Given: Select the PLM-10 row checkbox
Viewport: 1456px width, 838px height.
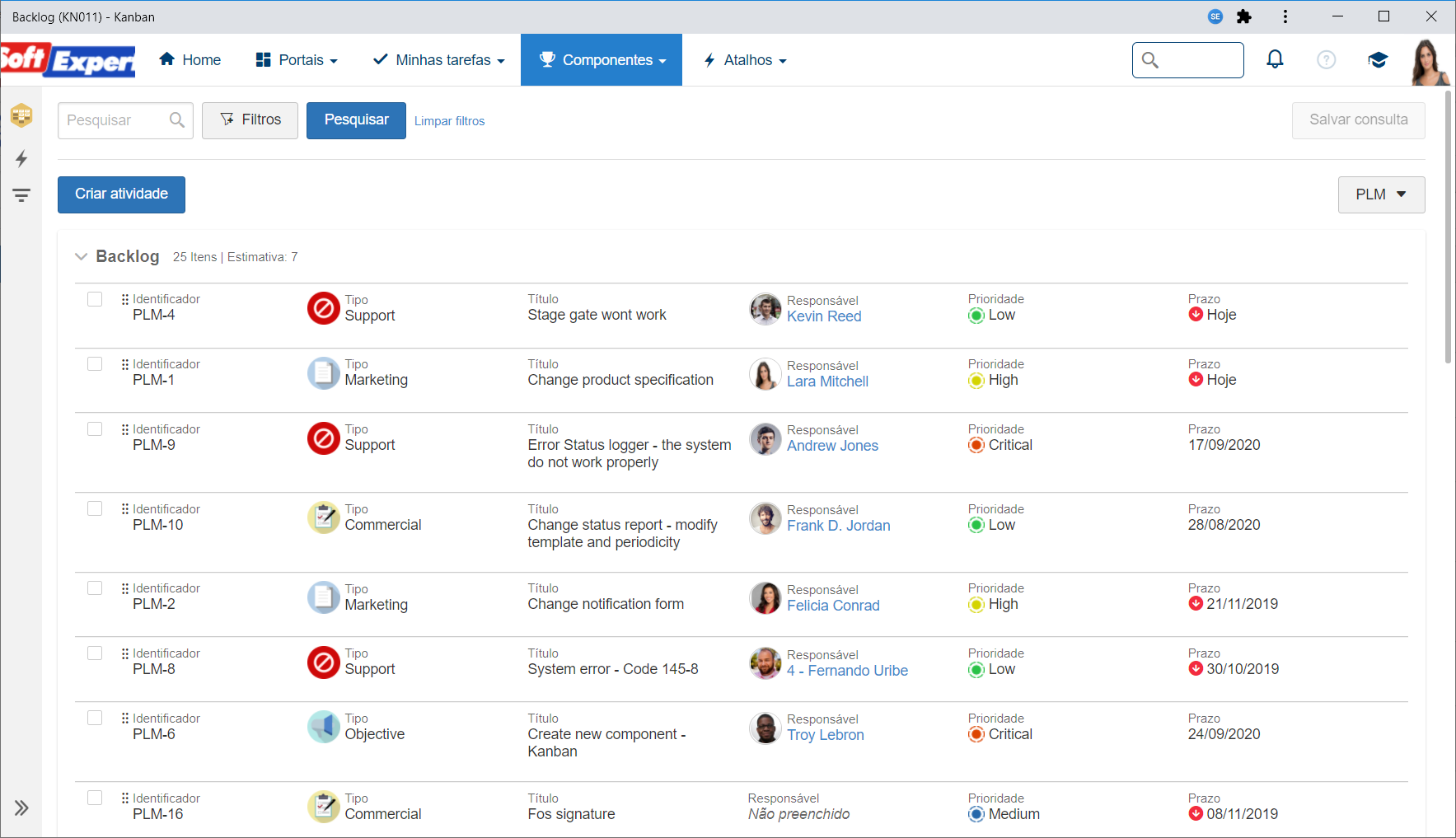Looking at the screenshot, I should pyautogui.click(x=95, y=509).
